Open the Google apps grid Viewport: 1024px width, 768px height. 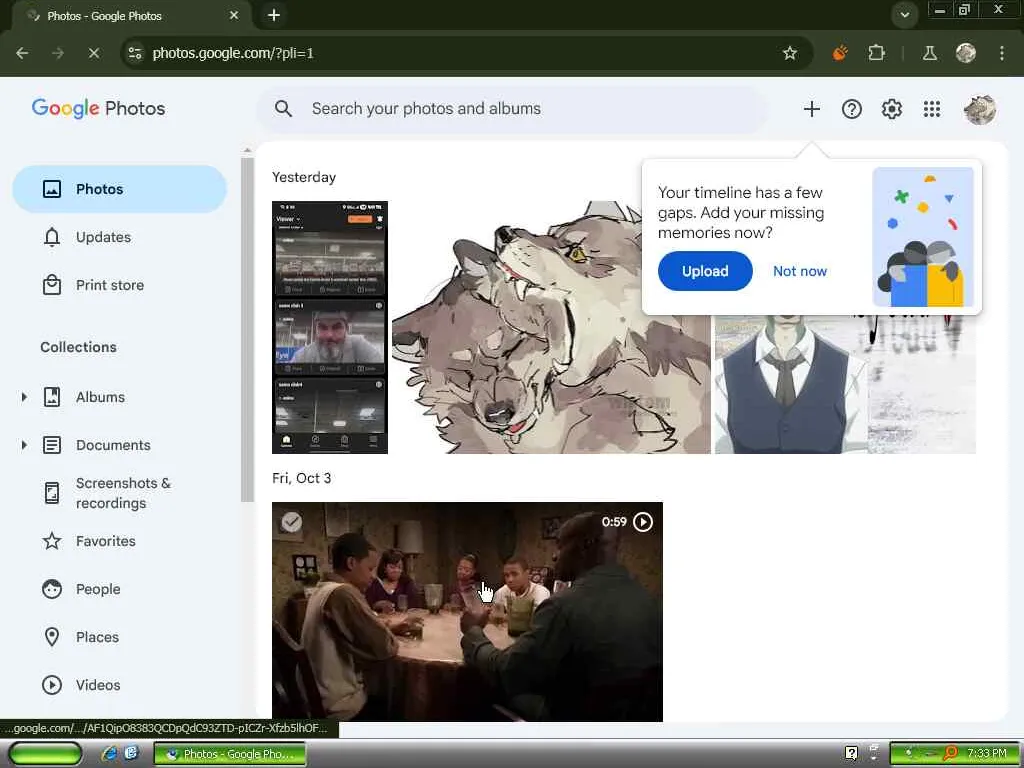click(x=932, y=109)
